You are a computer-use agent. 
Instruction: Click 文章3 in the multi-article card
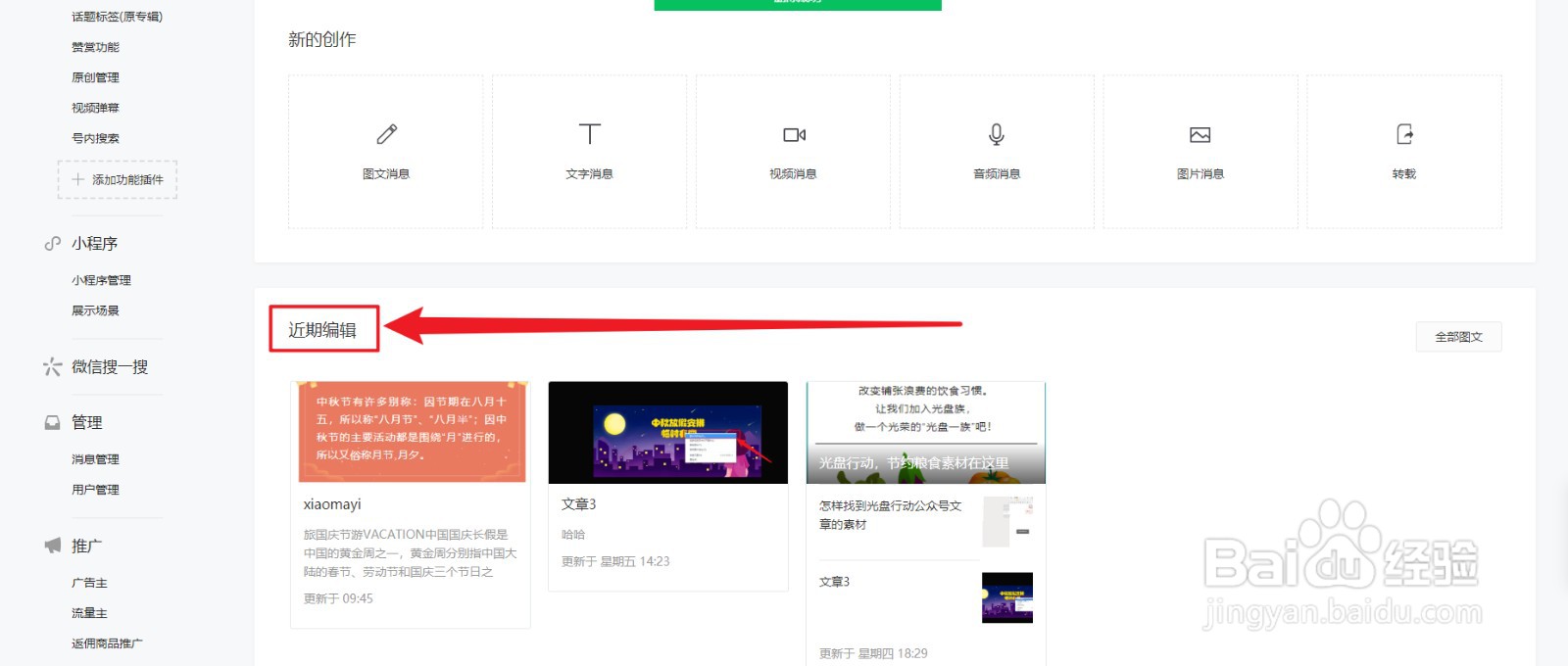click(834, 582)
